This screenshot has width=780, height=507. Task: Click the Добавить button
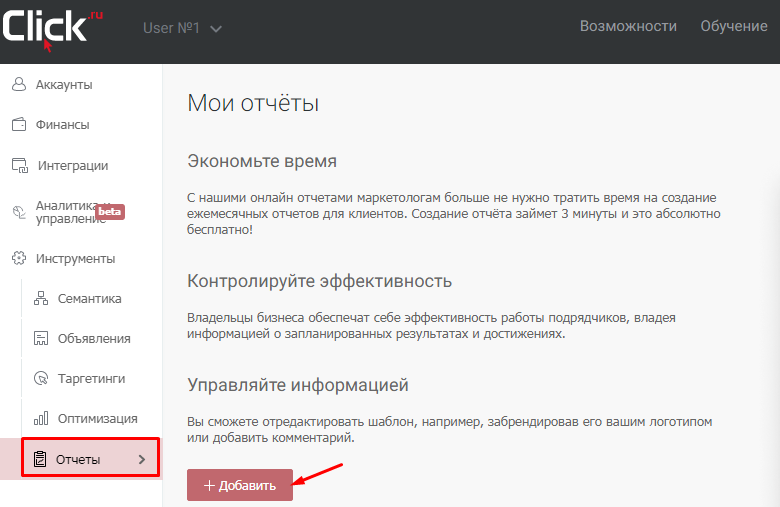tap(240, 485)
